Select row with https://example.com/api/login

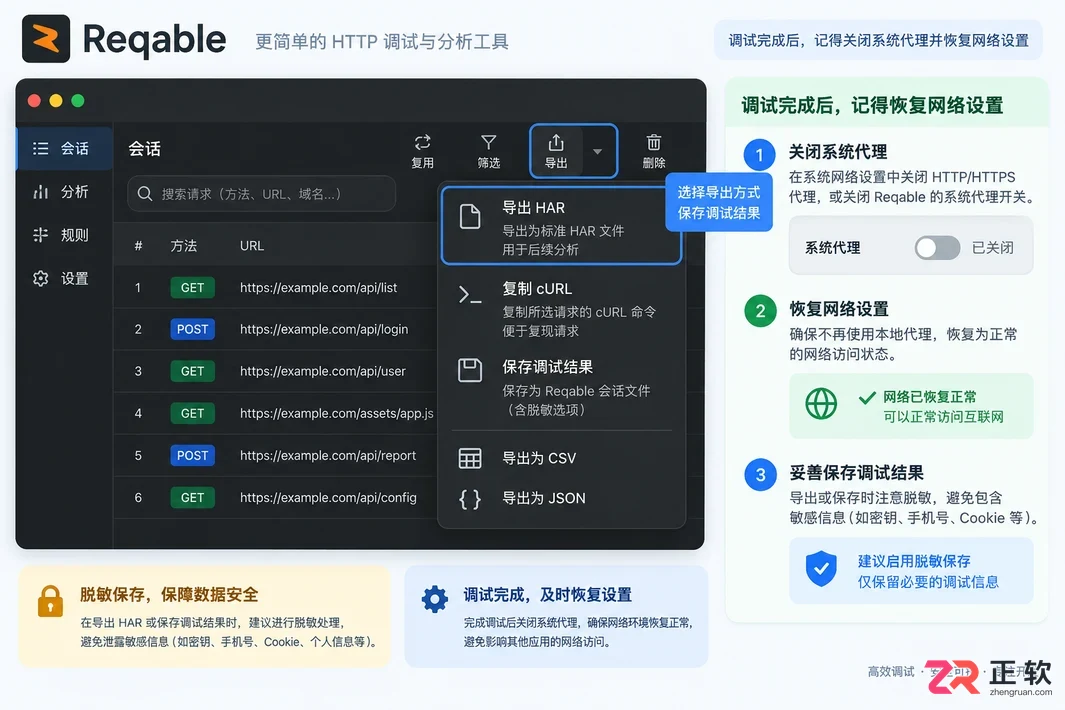[275, 329]
